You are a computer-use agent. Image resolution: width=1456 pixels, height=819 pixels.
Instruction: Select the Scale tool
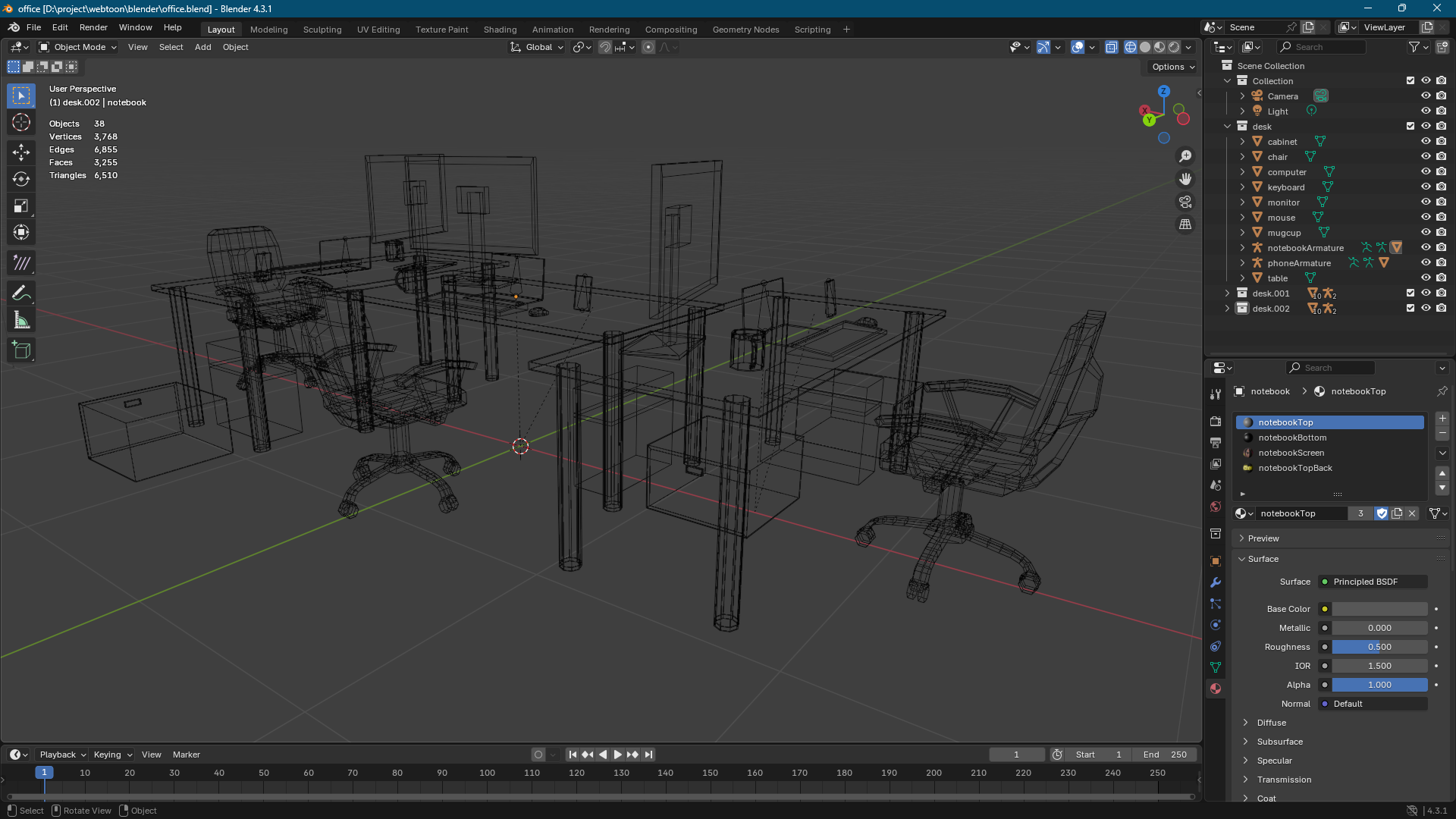pyautogui.click(x=21, y=206)
